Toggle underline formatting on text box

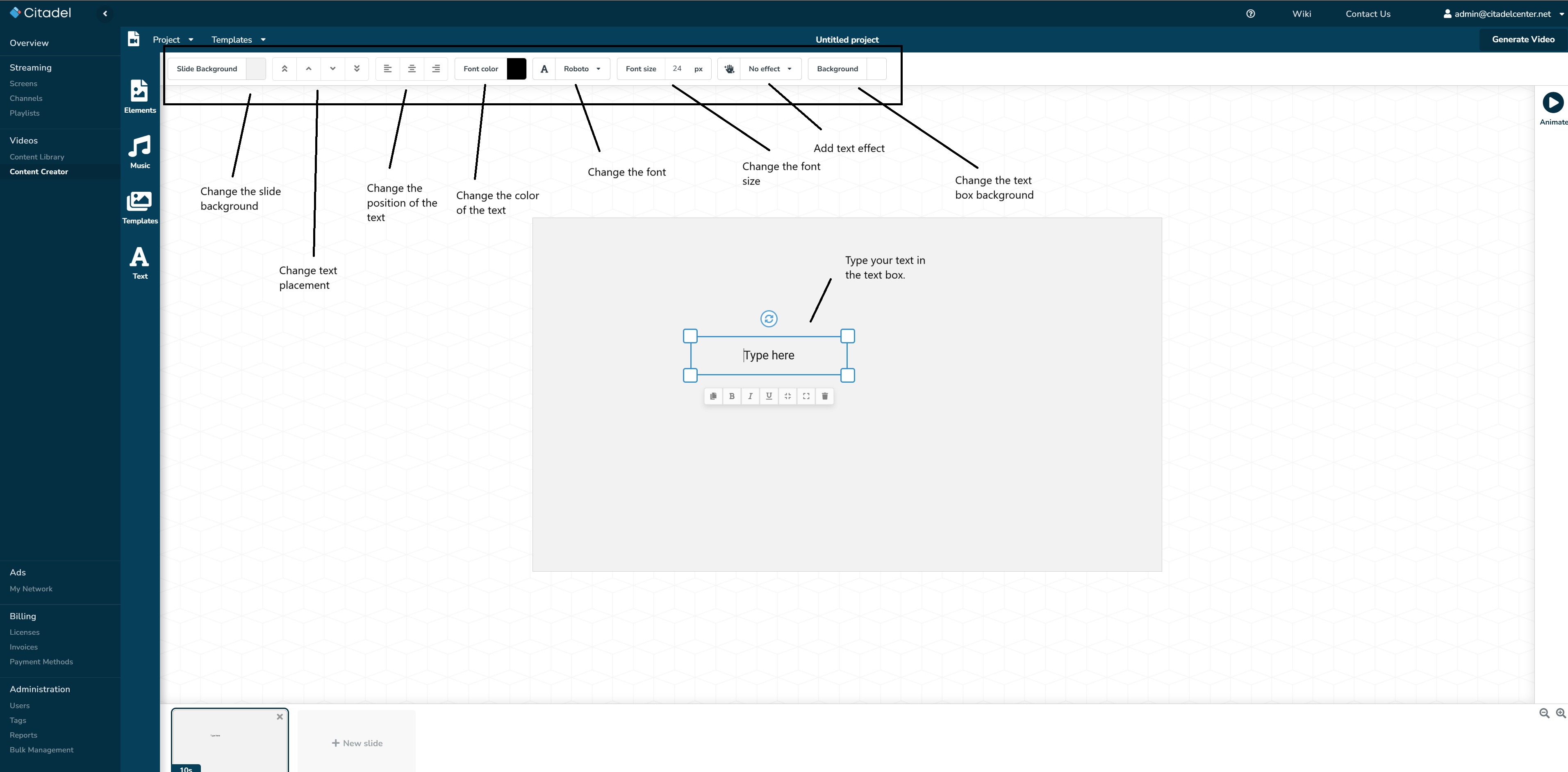pos(769,396)
